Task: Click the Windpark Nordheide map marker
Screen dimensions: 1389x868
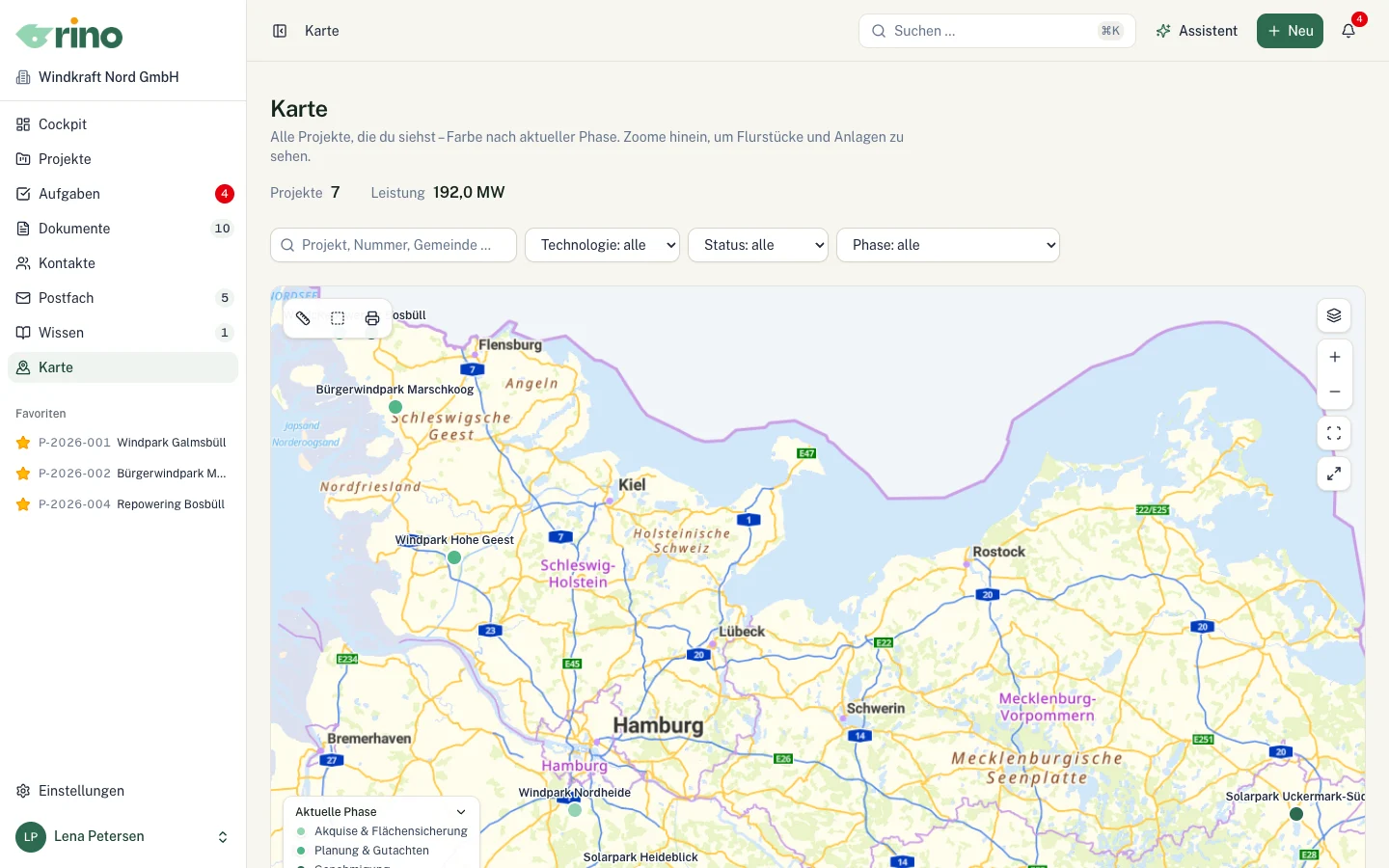Action: [575, 810]
